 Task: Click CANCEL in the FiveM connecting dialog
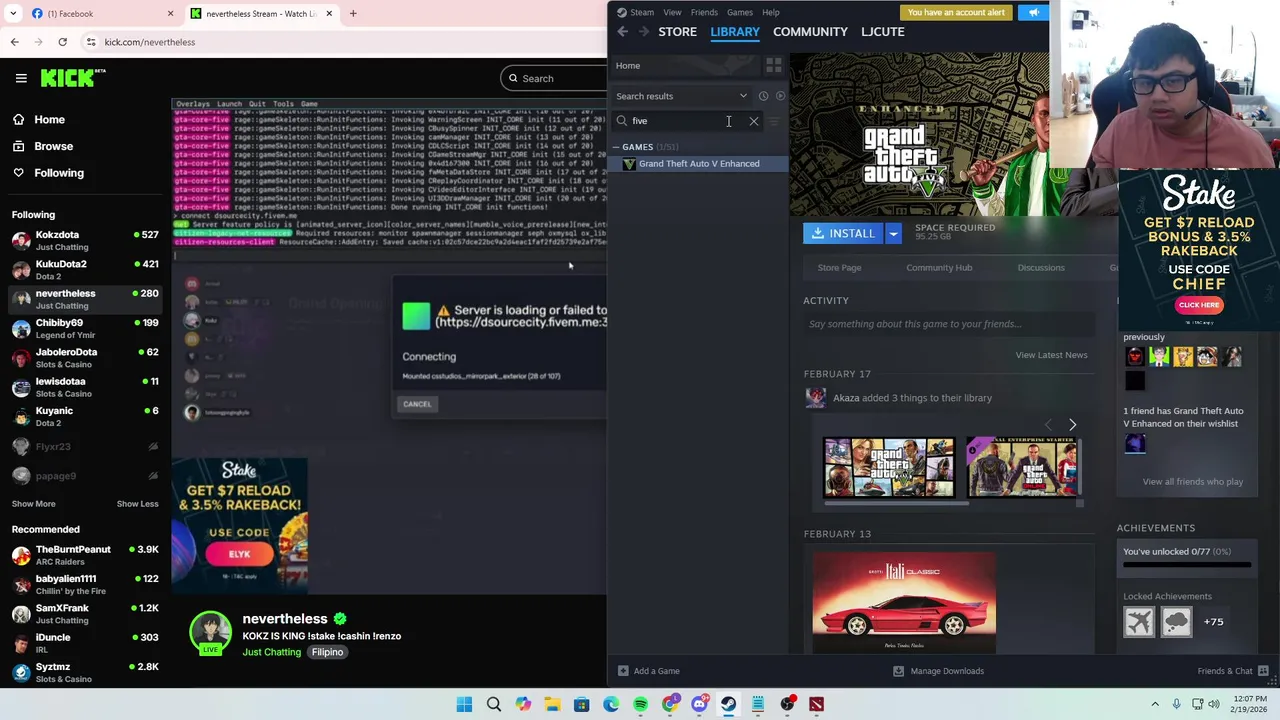tap(417, 404)
